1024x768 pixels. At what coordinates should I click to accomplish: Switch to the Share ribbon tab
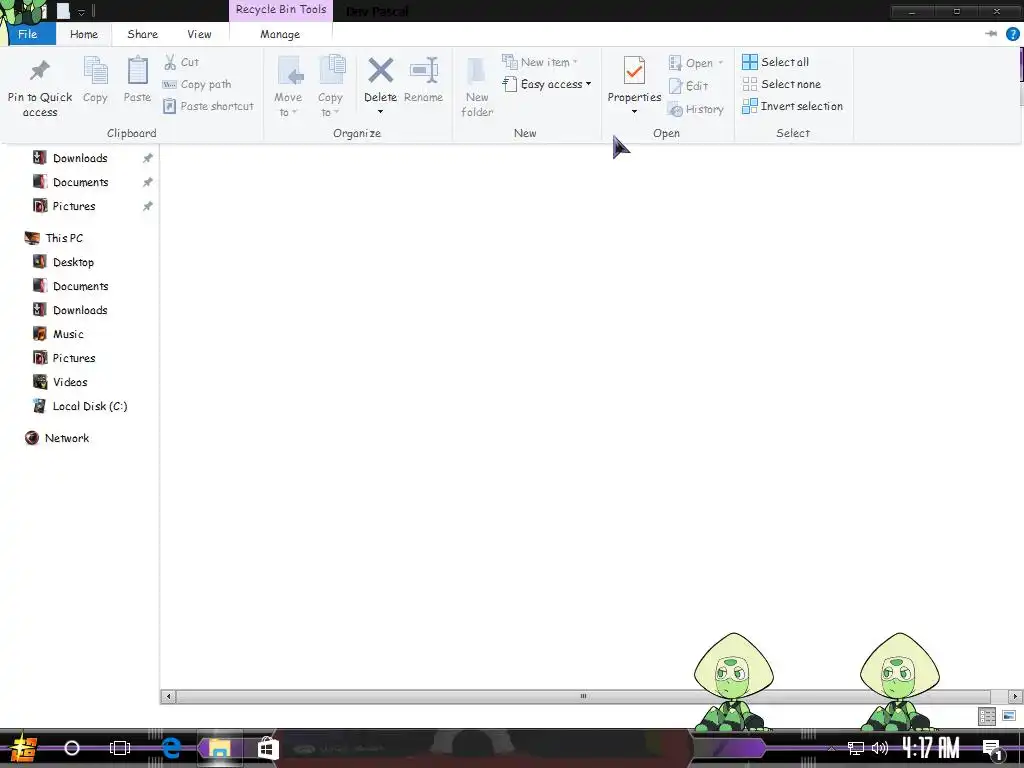pos(142,34)
